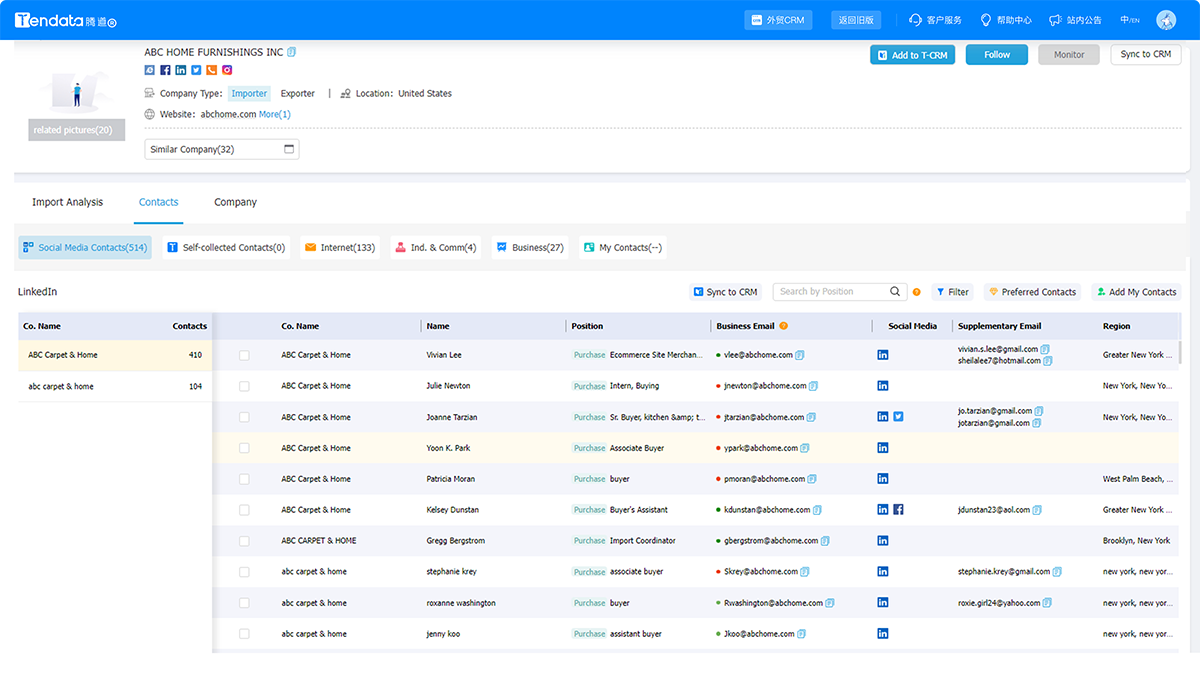Copy vivian.s.lee@gmail.com supplementary email
Image resolution: width=1200 pixels, height=675 pixels.
tap(1045, 349)
